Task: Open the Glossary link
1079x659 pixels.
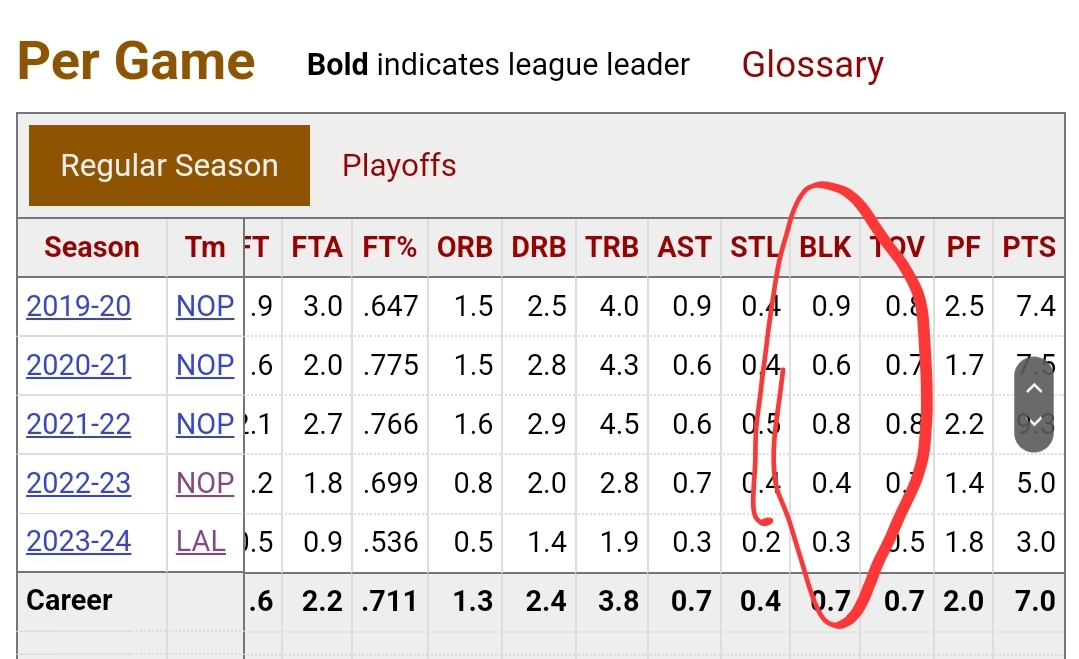Action: pos(813,65)
